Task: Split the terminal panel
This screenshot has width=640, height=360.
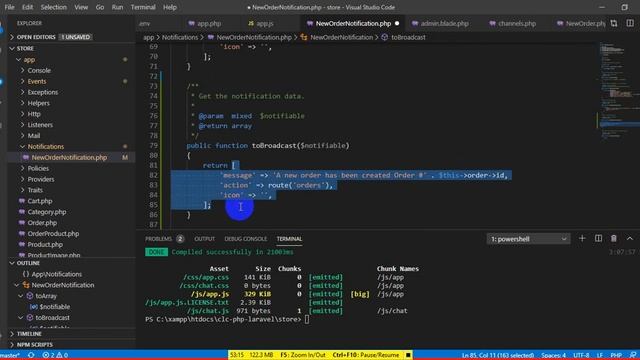Action: point(598,238)
